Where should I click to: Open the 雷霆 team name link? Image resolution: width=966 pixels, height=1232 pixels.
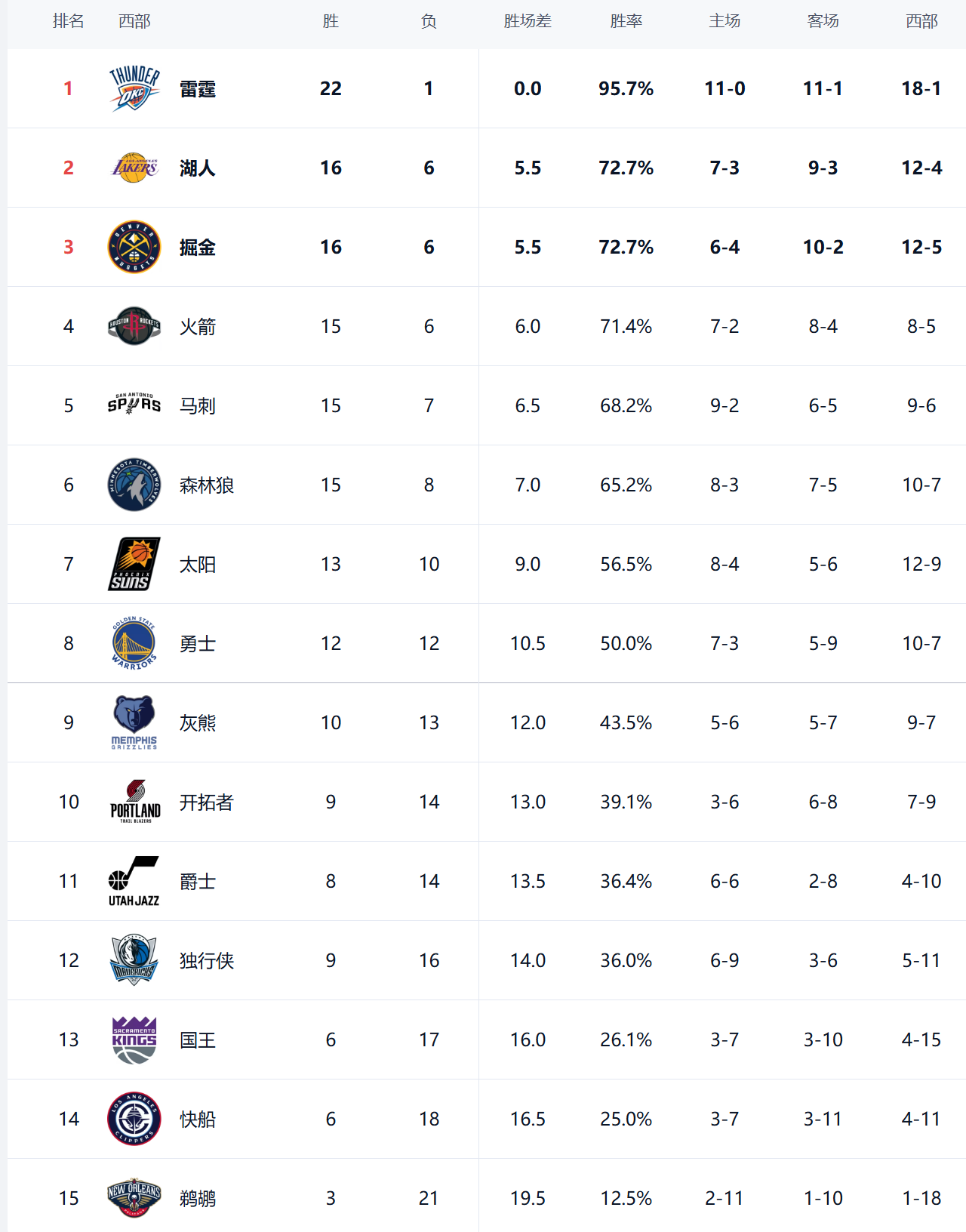tap(198, 89)
